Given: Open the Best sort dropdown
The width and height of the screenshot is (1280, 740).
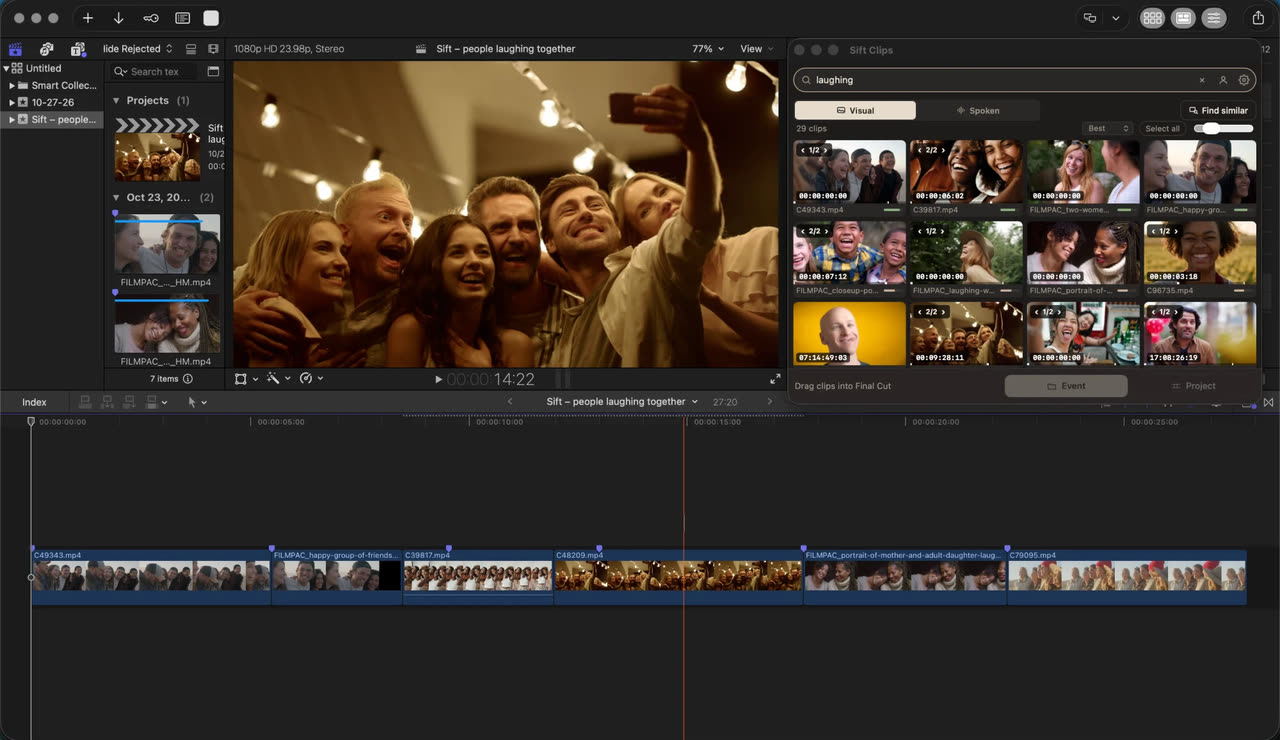Looking at the screenshot, I should [1107, 128].
